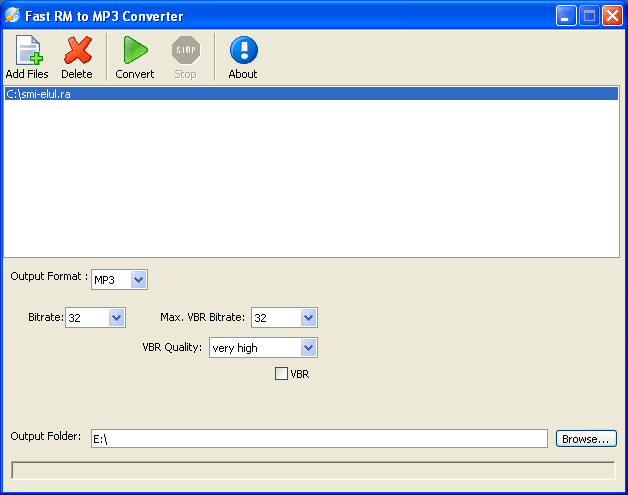Enable the VBR checkbox
The image size is (628, 495).
click(x=281, y=374)
